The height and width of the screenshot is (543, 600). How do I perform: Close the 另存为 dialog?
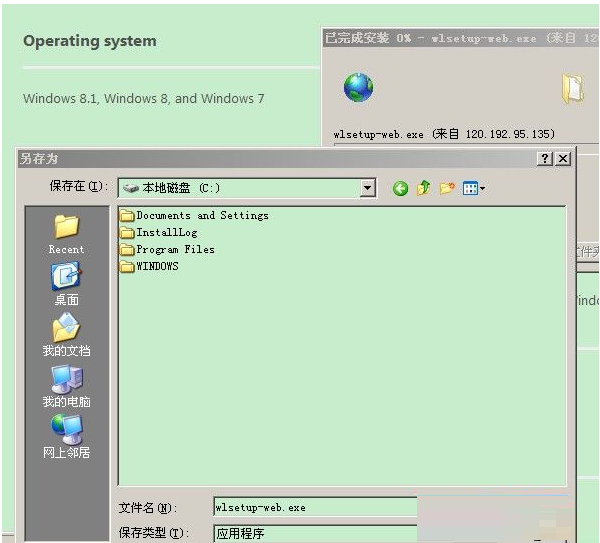[563, 158]
